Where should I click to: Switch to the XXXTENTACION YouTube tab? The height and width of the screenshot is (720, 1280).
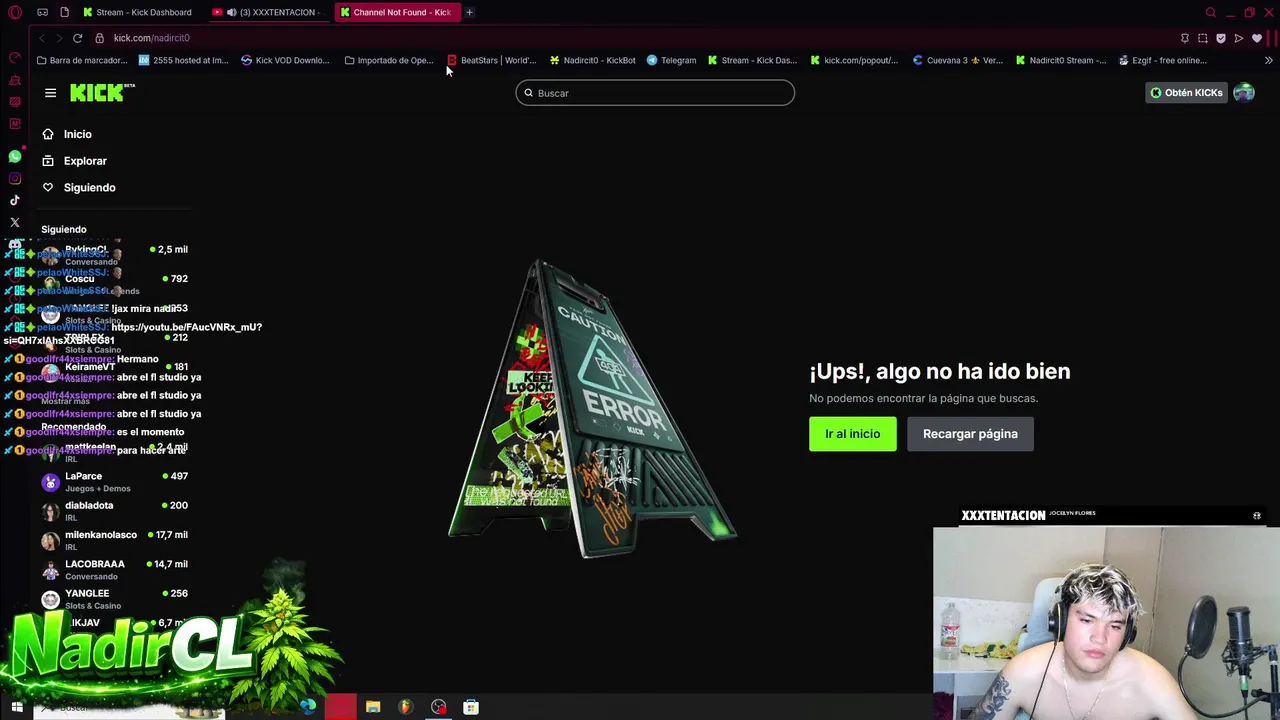[266, 12]
